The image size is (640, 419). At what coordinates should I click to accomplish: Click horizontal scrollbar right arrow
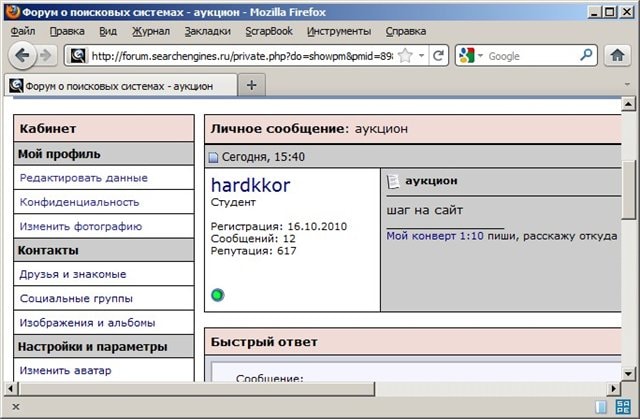click(x=613, y=388)
